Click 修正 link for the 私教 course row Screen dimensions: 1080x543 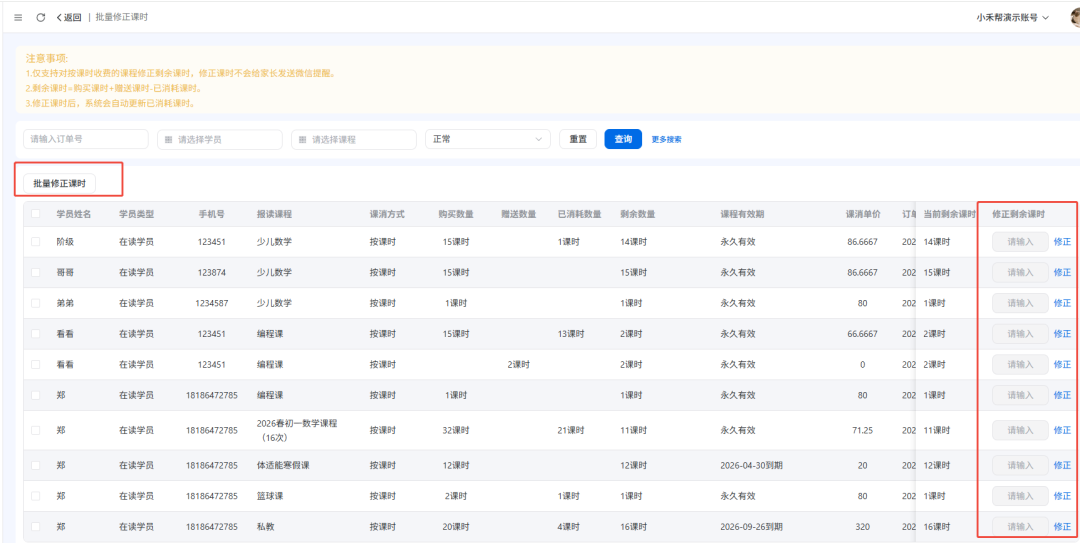click(1062, 527)
